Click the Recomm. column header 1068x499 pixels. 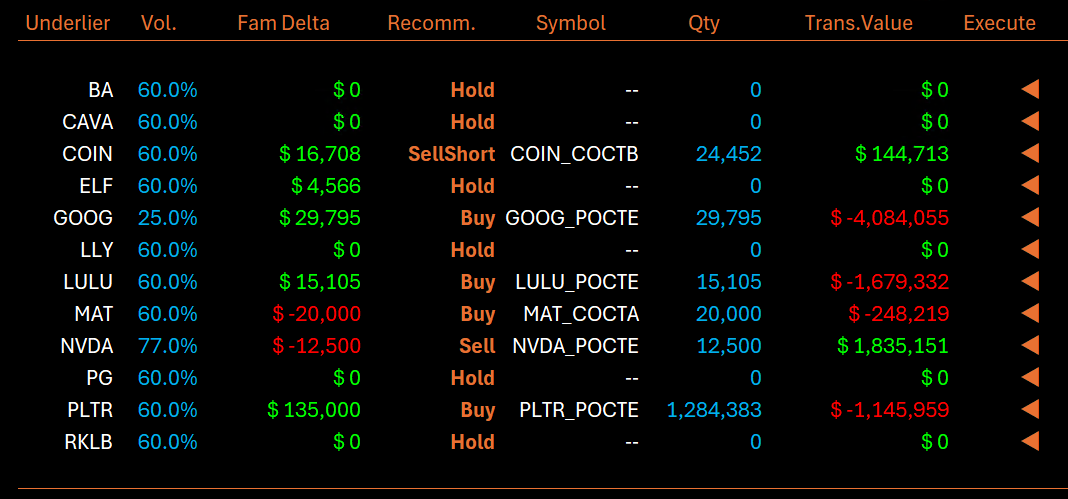point(431,23)
